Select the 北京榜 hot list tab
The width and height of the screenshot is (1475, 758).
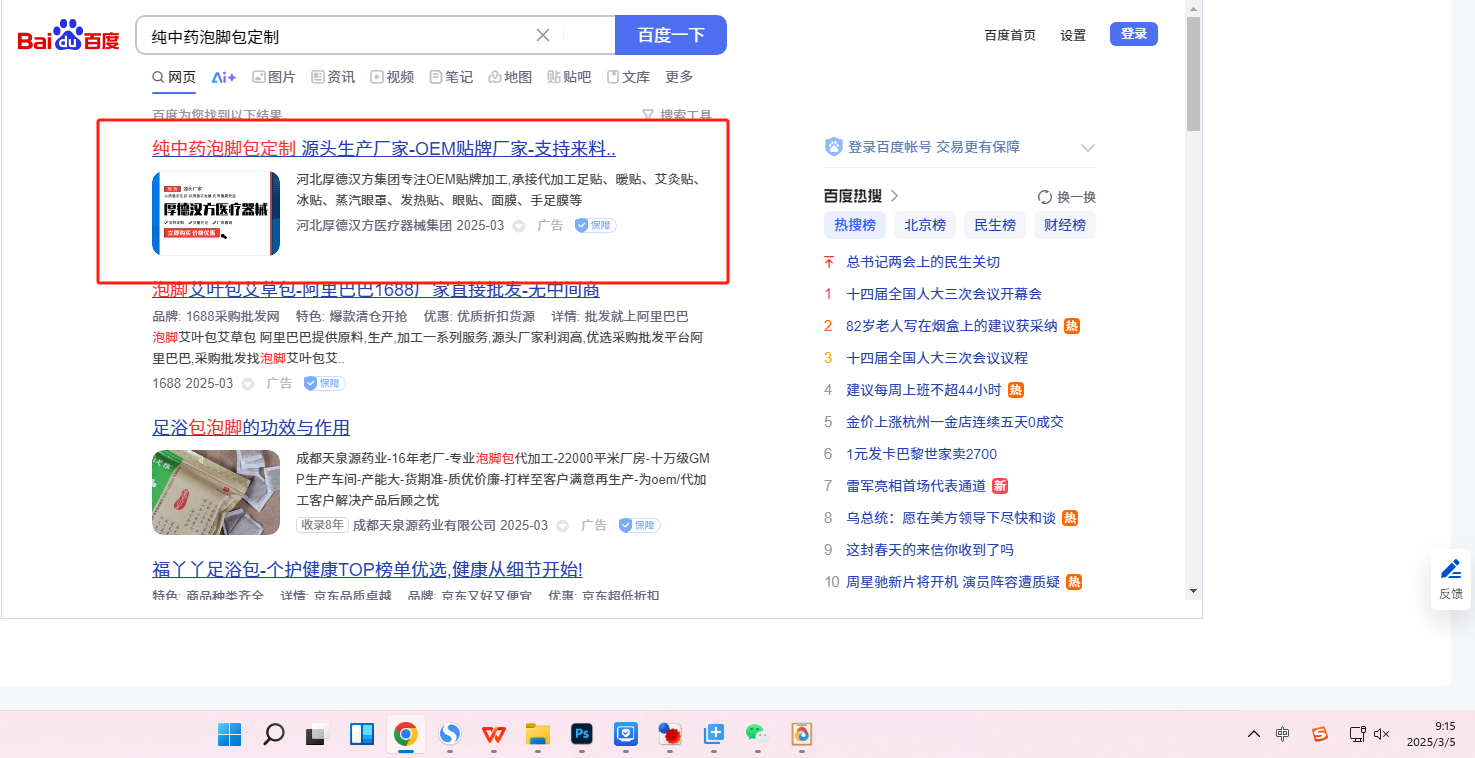point(925,225)
